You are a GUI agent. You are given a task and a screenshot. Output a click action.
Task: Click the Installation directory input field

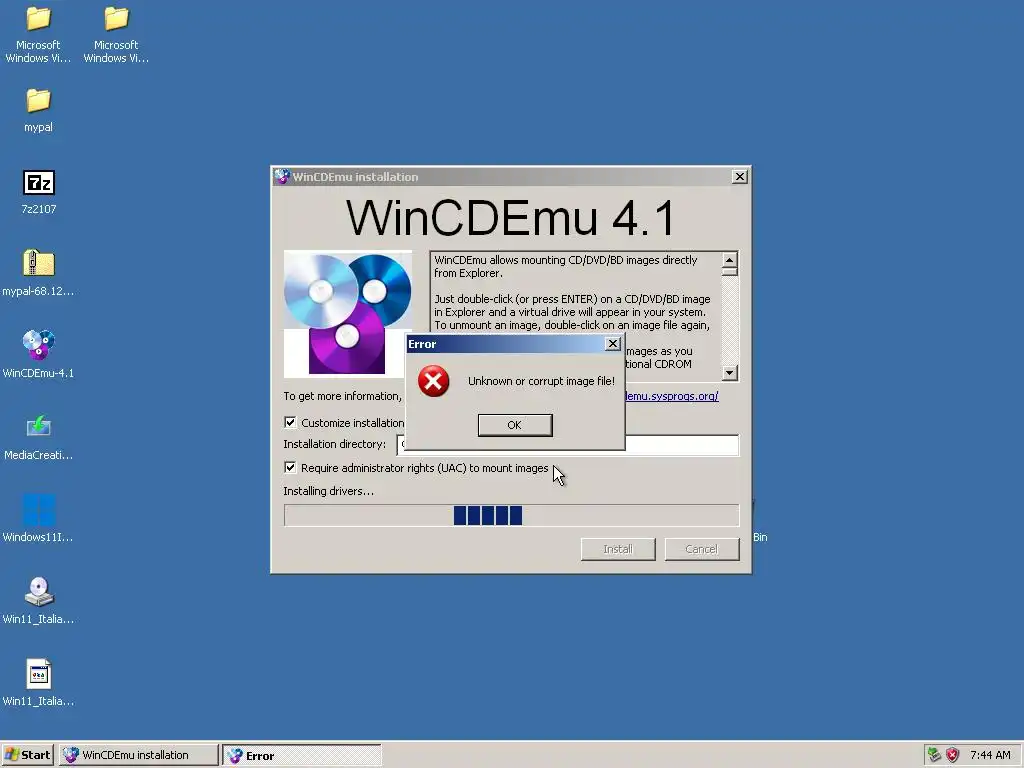568,444
